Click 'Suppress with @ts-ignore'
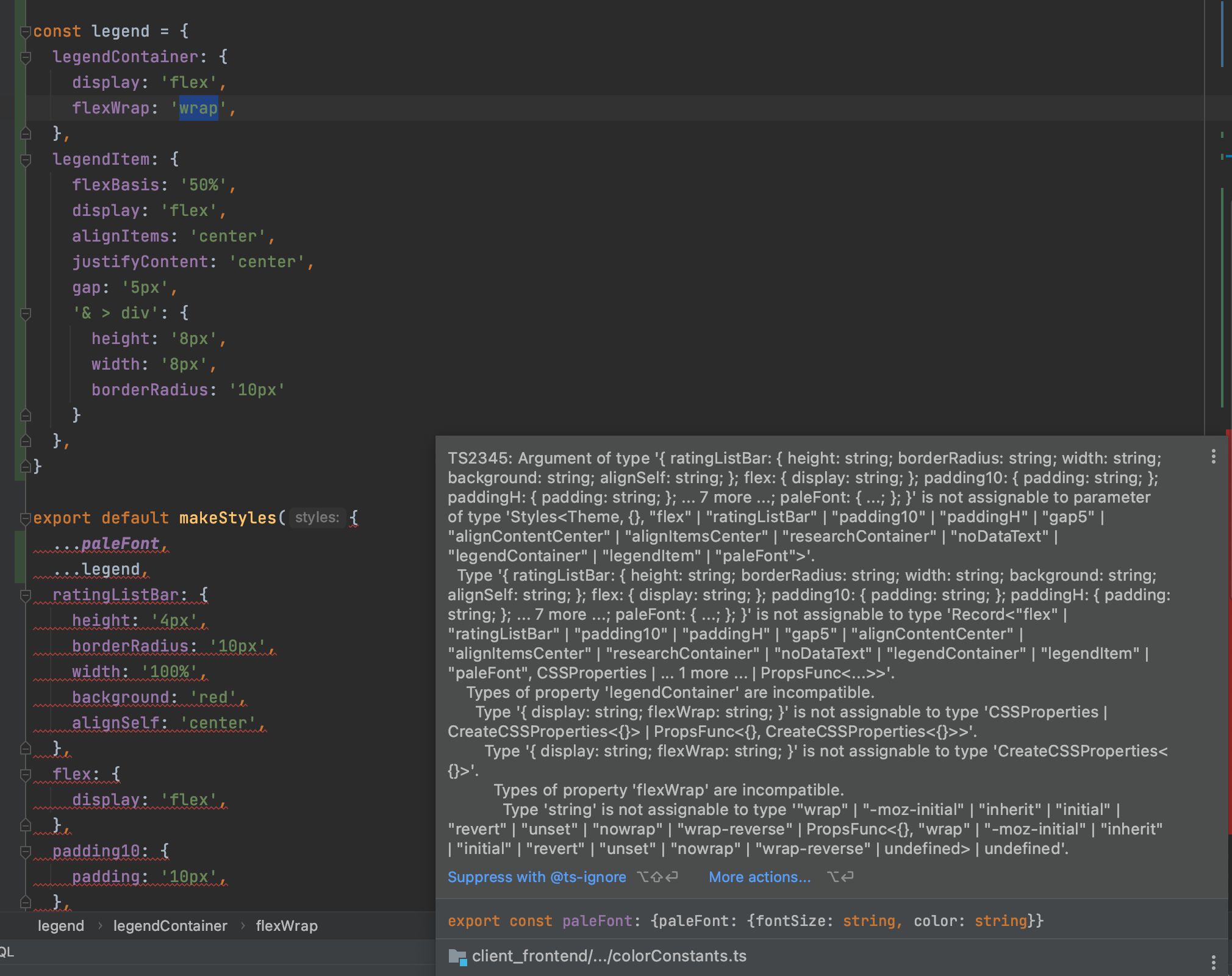Image resolution: width=1232 pixels, height=976 pixels. 537,877
